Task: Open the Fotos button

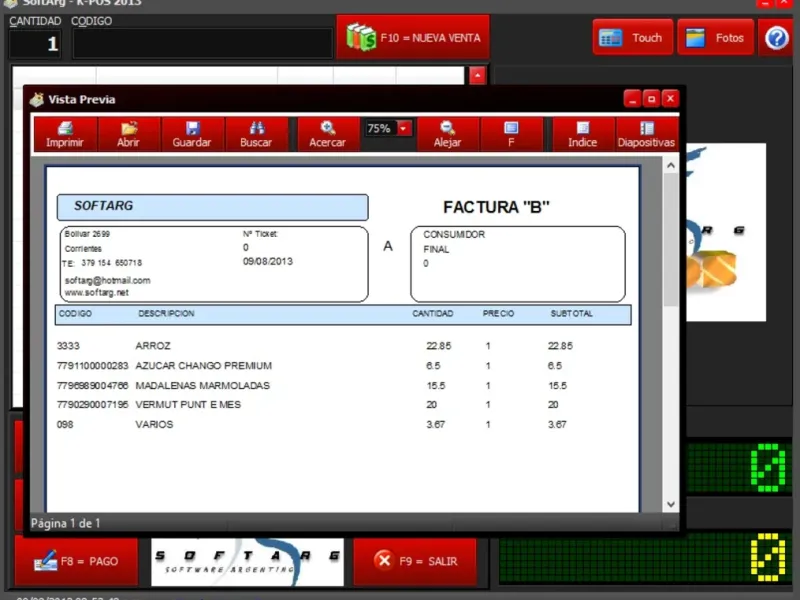Action: click(x=715, y=37)
